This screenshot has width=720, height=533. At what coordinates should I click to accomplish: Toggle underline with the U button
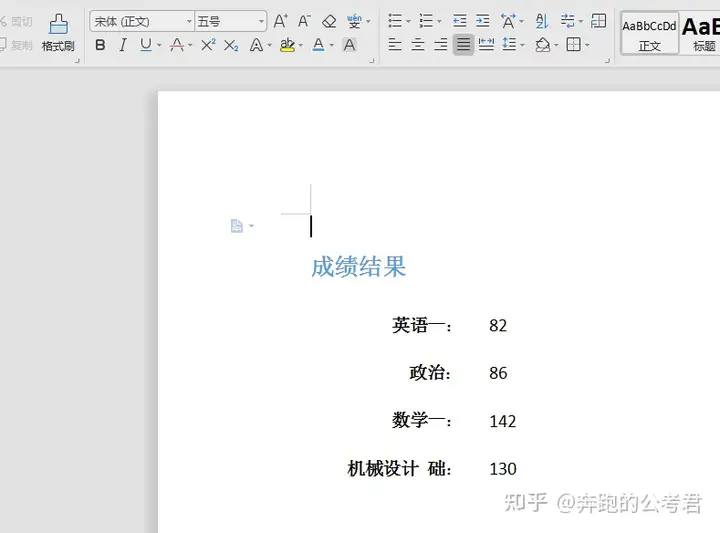[x=146, y=45]
